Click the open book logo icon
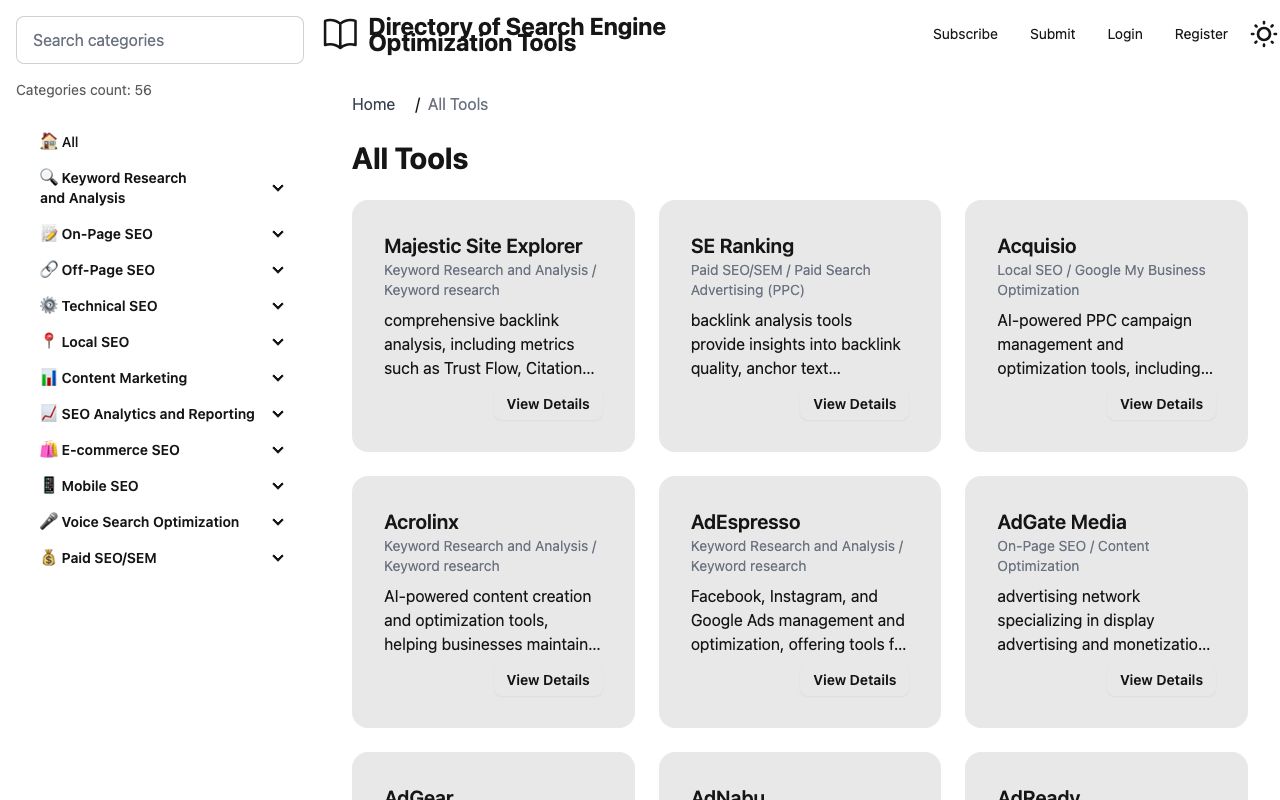The height and width of the screenshot is (800, 1280). click(340, 34)
